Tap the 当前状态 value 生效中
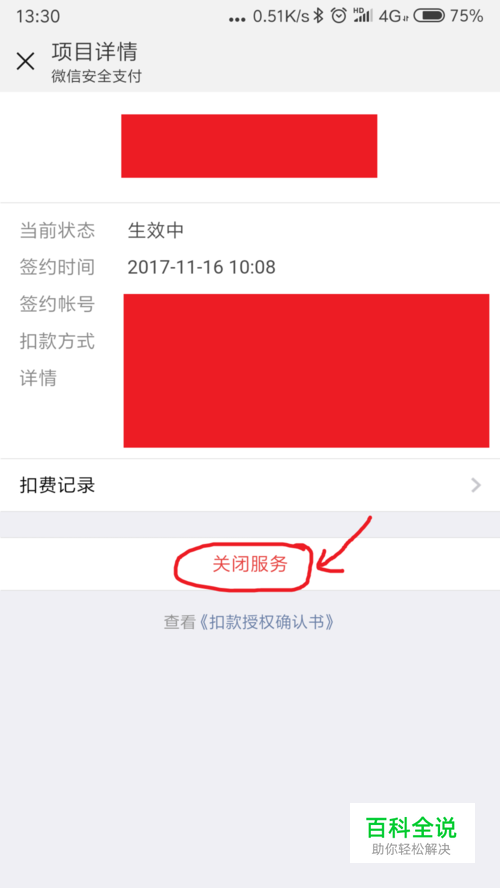Screen dimensions: 500x888 [x=156, y=230]
